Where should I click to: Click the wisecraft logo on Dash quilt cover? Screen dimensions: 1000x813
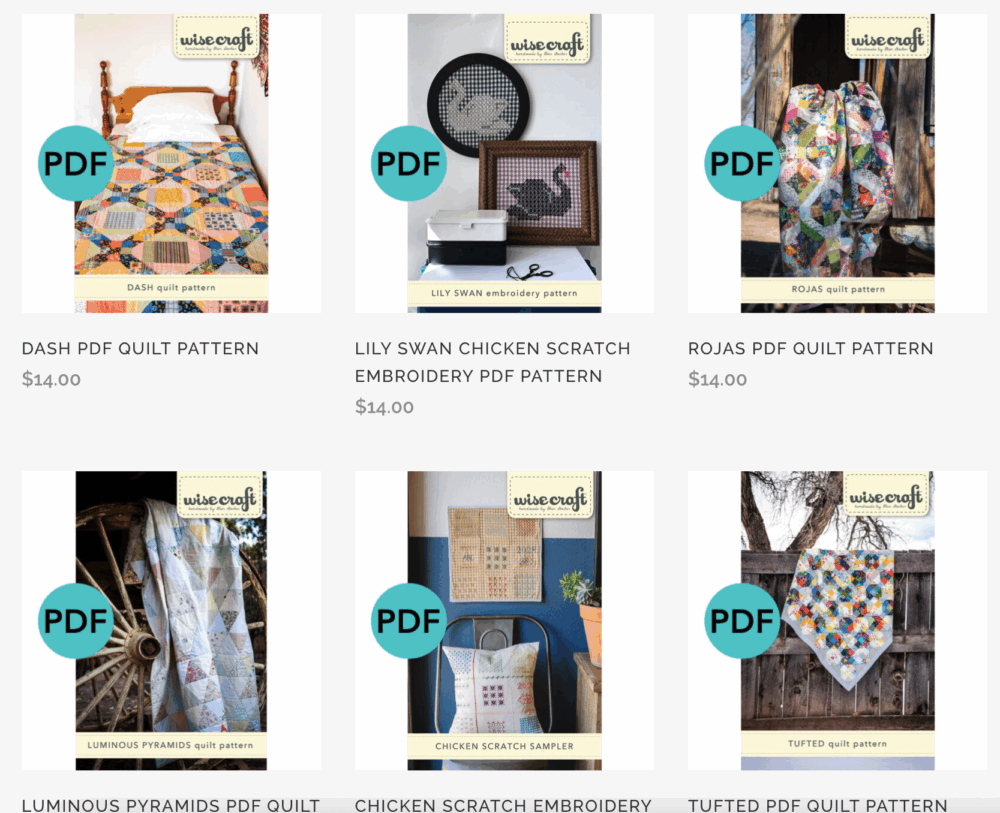coord(216,38)
